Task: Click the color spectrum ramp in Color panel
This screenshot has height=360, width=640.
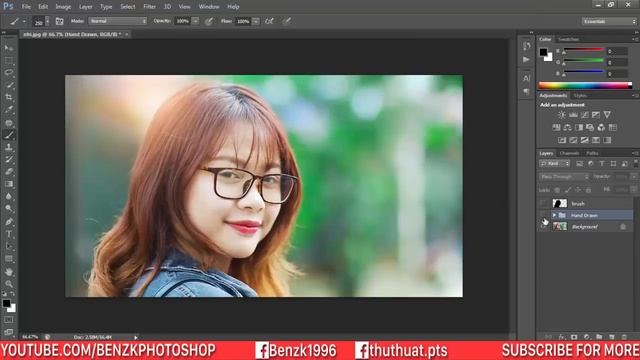Action: pyautogui.click(x=585, y=85)
